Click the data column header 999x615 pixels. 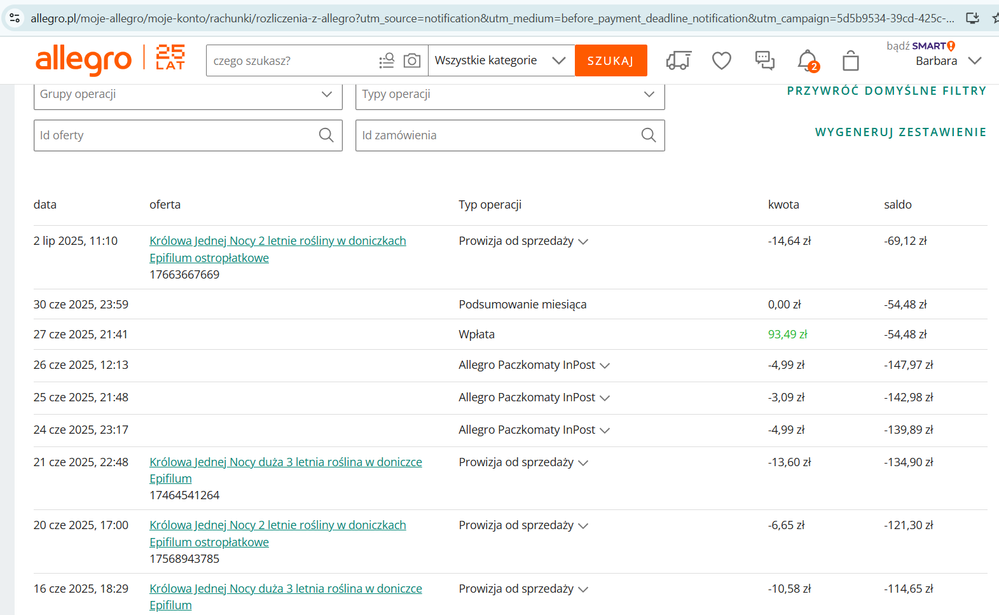click(45, 205)
